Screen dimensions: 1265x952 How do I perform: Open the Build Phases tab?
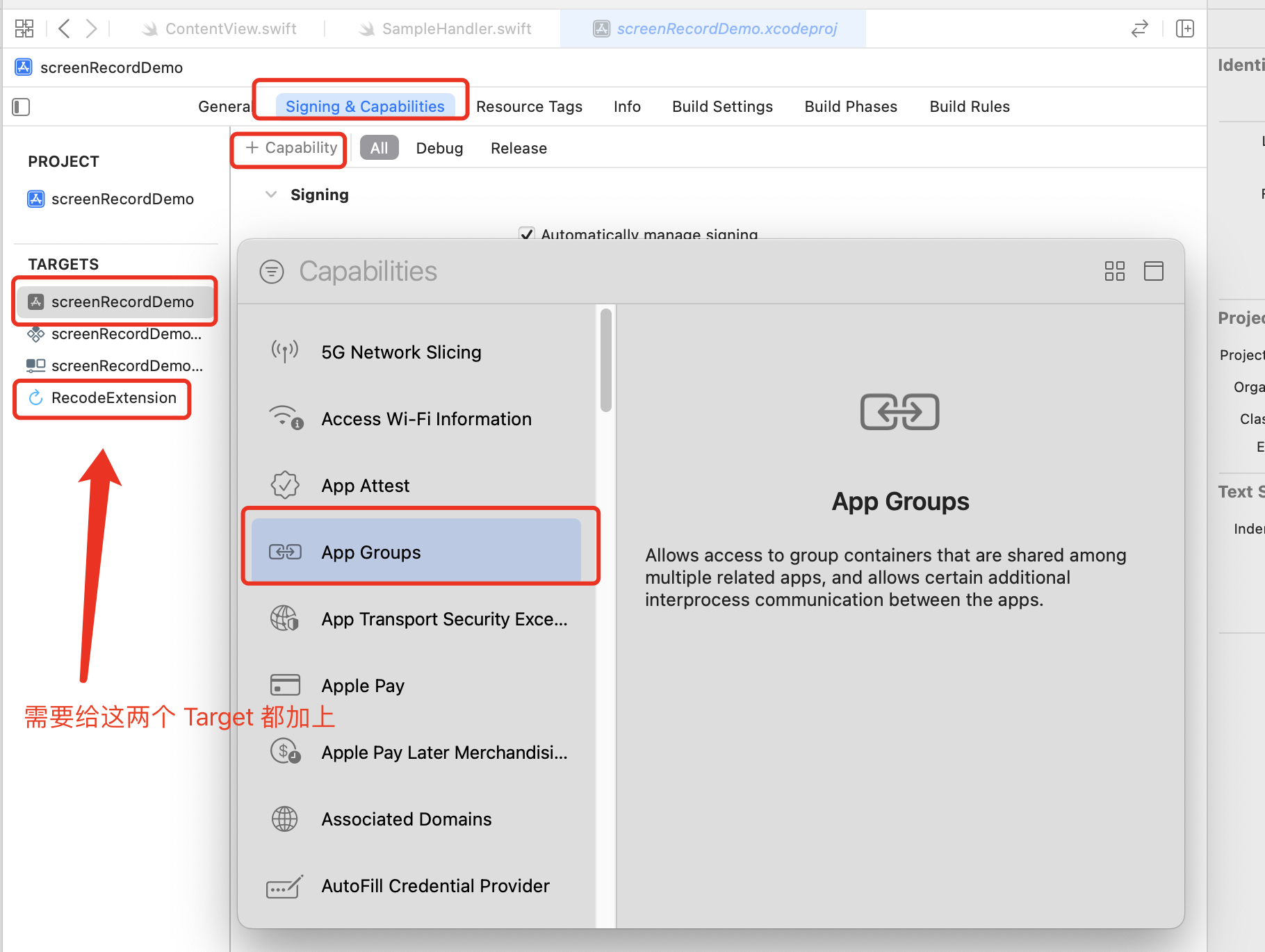(851, 107)
